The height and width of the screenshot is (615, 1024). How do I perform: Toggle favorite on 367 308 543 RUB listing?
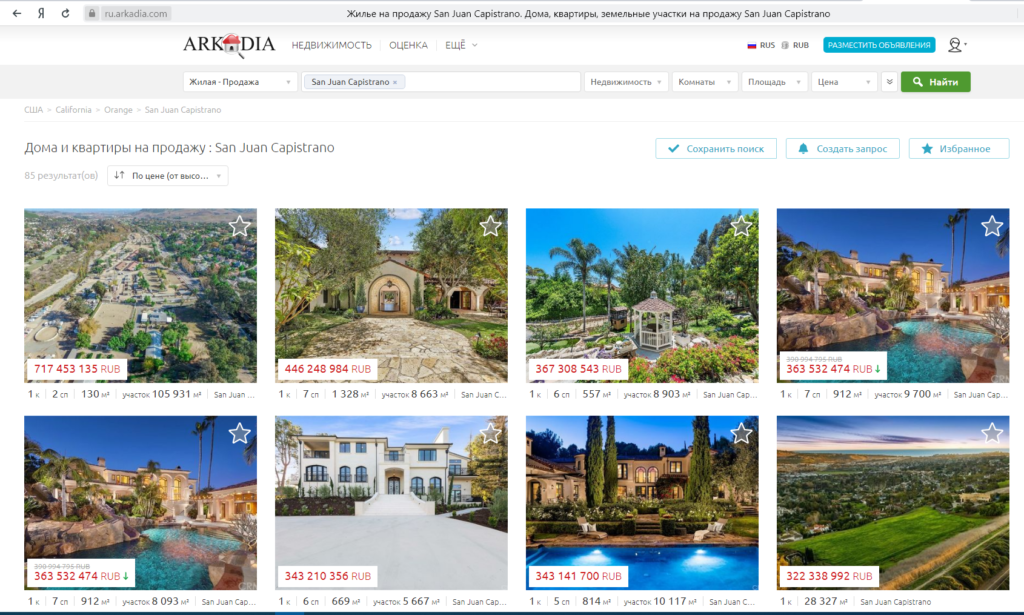[x=741, y=226]
